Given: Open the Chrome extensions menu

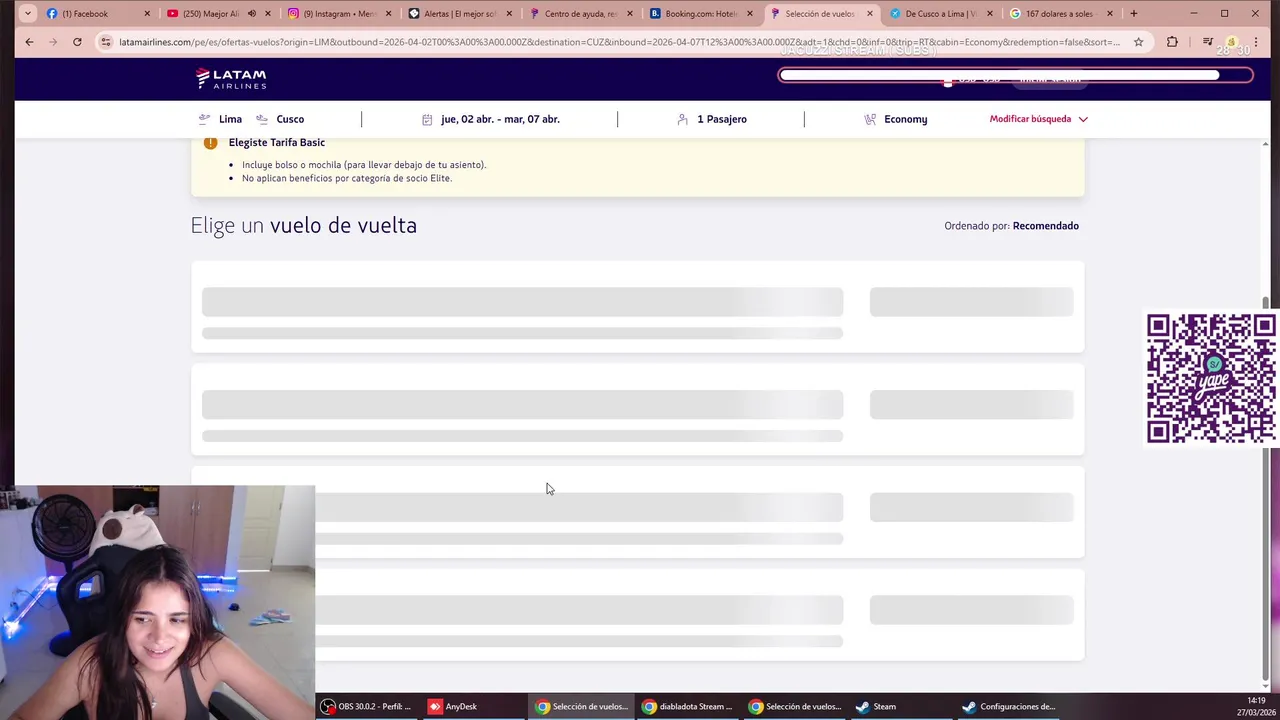Looking at the screenshot, I should 1172,42.
